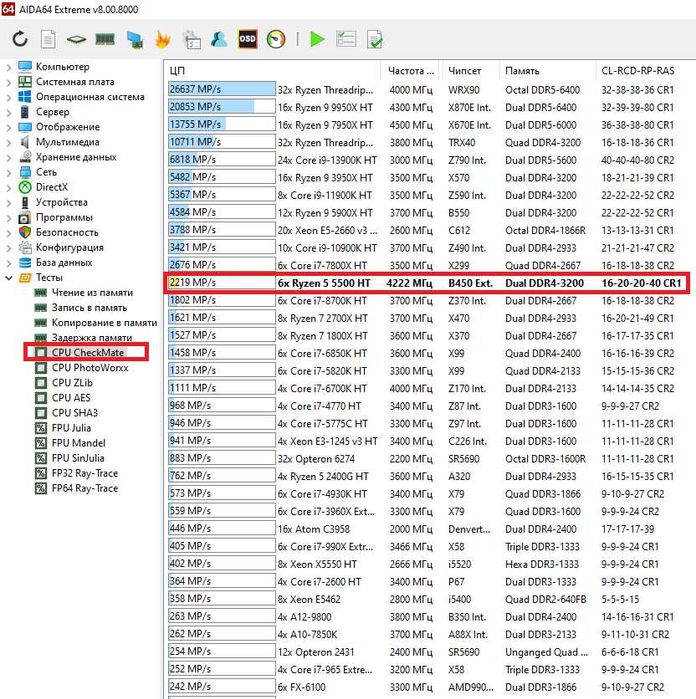Sort by the Память column header

(548, 71)
